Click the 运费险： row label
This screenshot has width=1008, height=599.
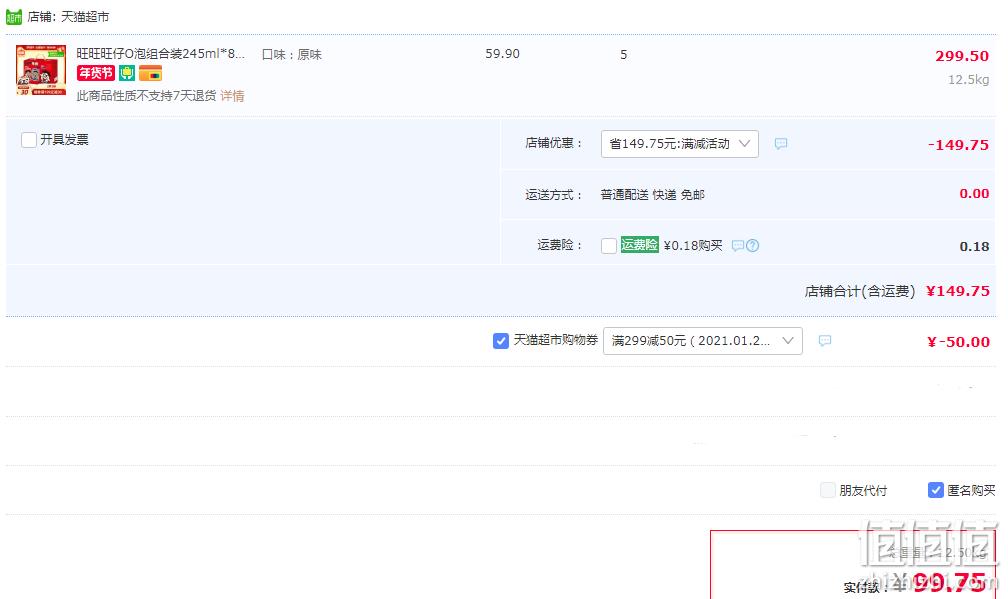[x=560, y=245]
